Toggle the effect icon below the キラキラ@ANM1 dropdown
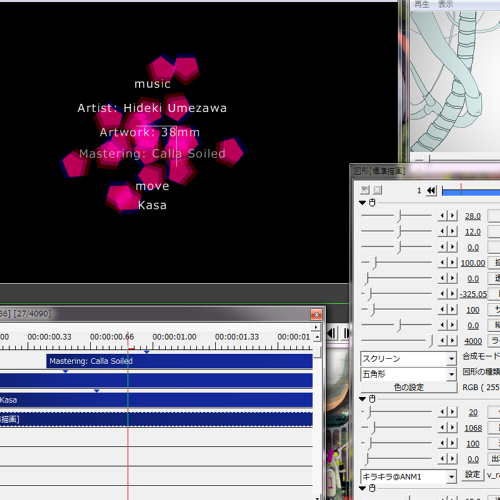Image resolution: width=500 pixels, height=500 pixels. tap(372, 488)
